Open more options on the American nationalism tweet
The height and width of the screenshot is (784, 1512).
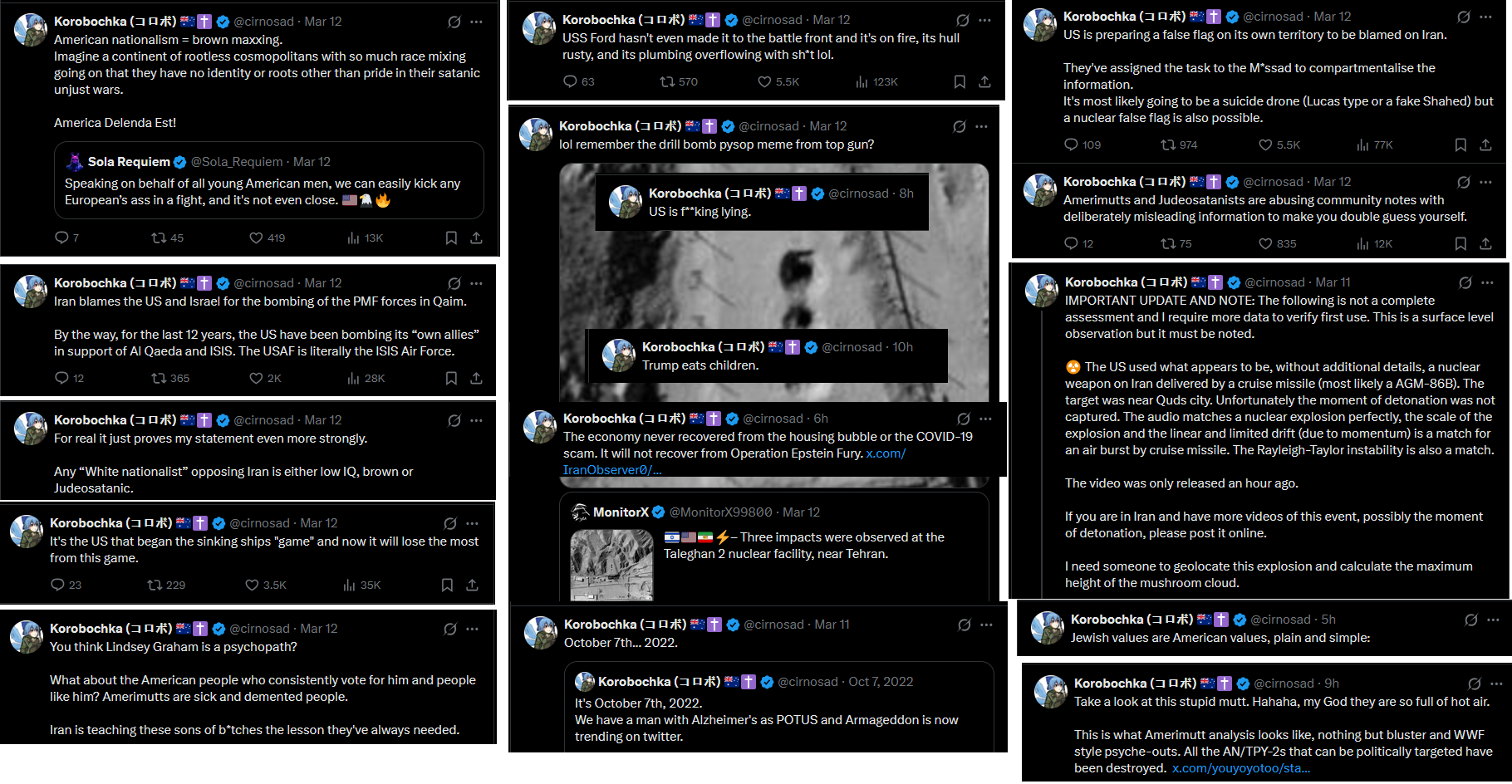click(476, 22)
